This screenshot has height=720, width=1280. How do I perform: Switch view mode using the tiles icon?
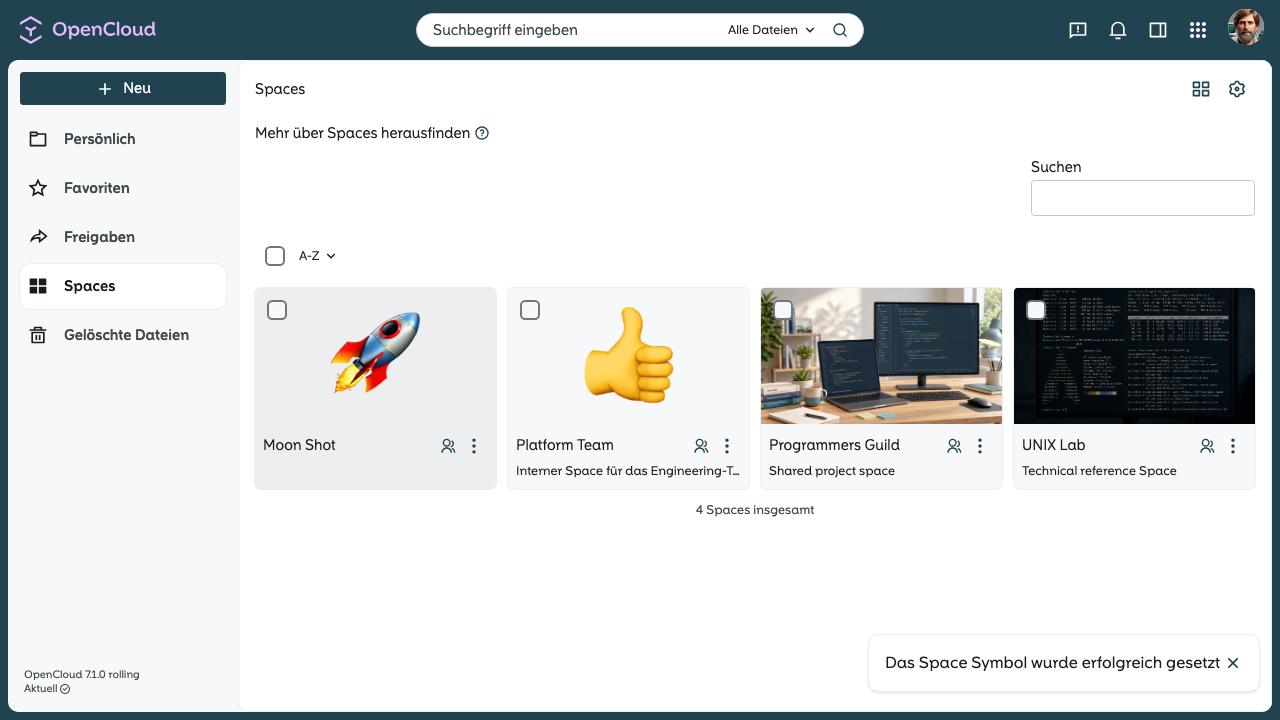pyautogui.click(x=1201, y=89)
